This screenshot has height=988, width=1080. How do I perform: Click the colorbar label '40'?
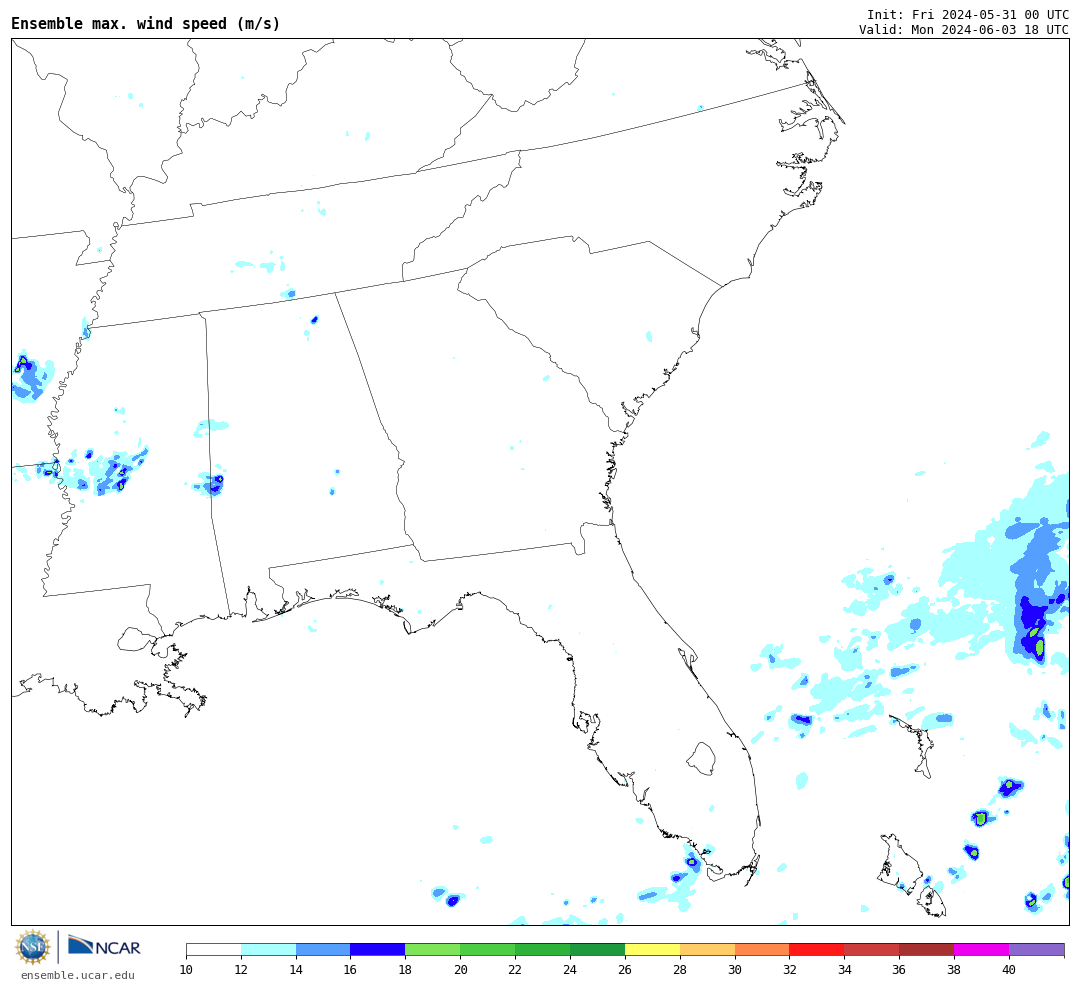click(x=1008, y=969)
